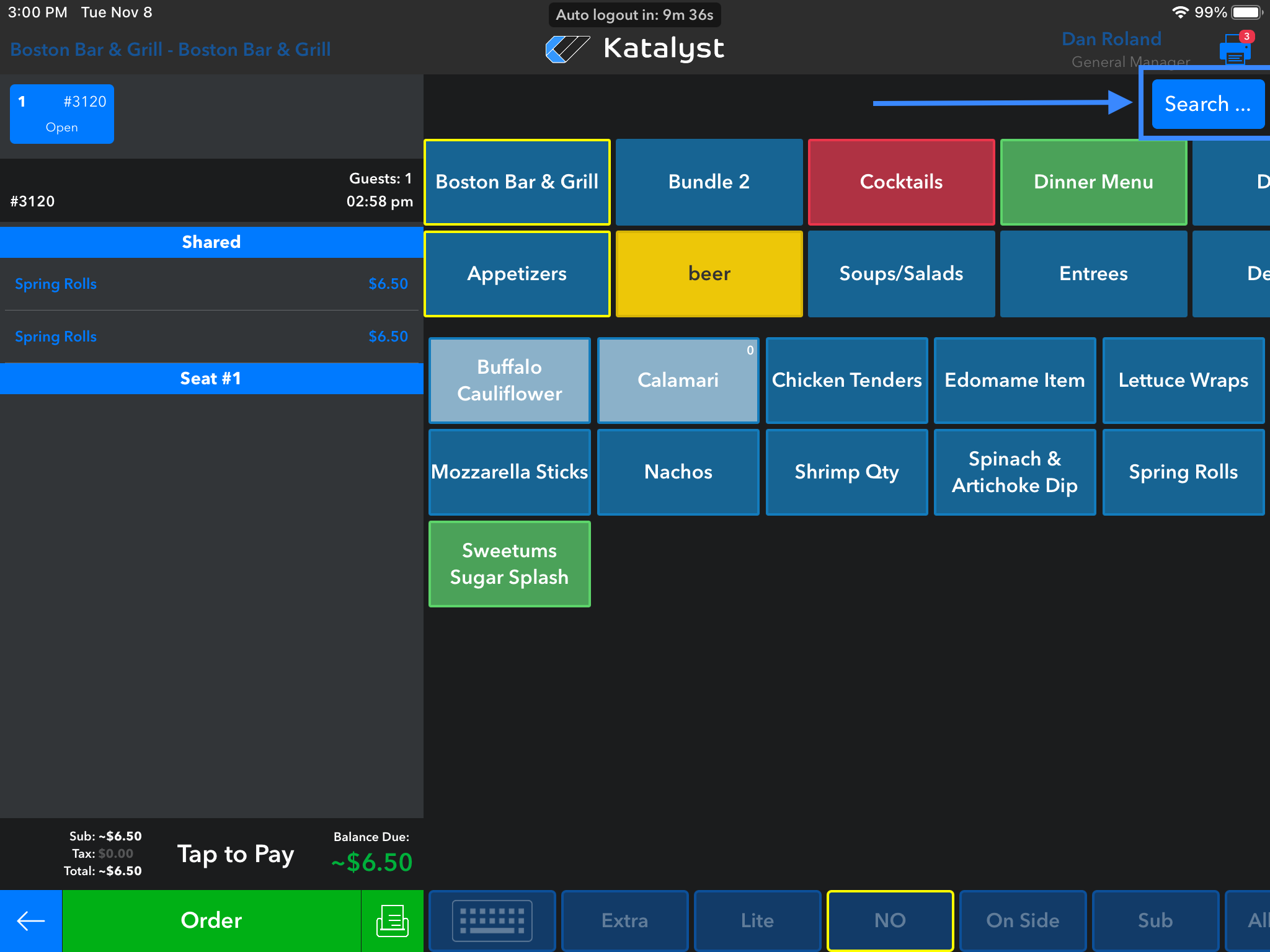The image size is (1270, 952).
Task: Select the yellow beer subcategory
Action: 709,273
